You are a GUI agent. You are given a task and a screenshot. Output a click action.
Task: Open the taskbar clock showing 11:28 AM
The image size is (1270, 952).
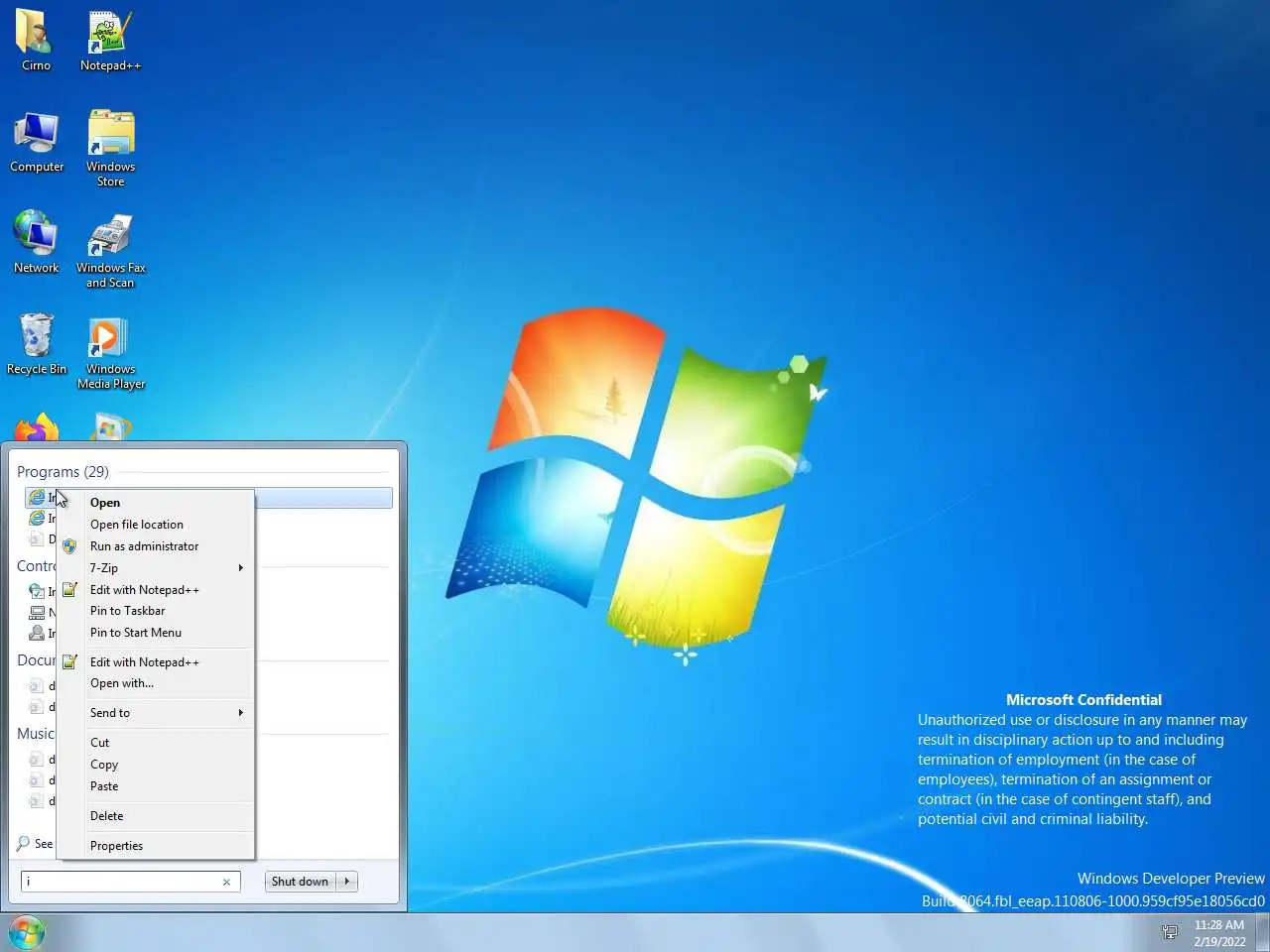click(1219, 933)
